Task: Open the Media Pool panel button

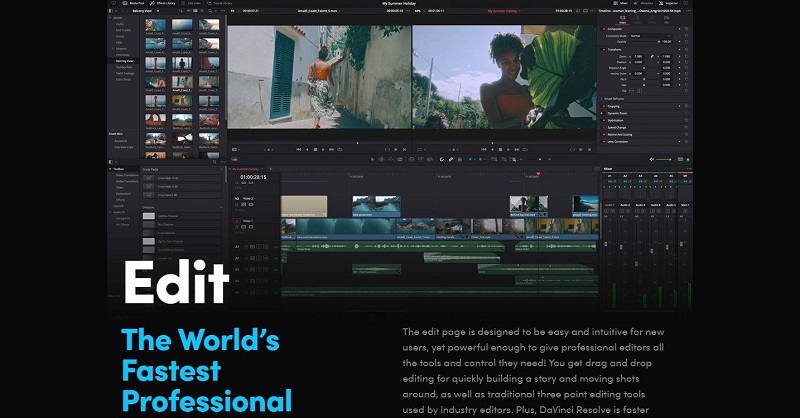Action: click(x=134, y=3)
